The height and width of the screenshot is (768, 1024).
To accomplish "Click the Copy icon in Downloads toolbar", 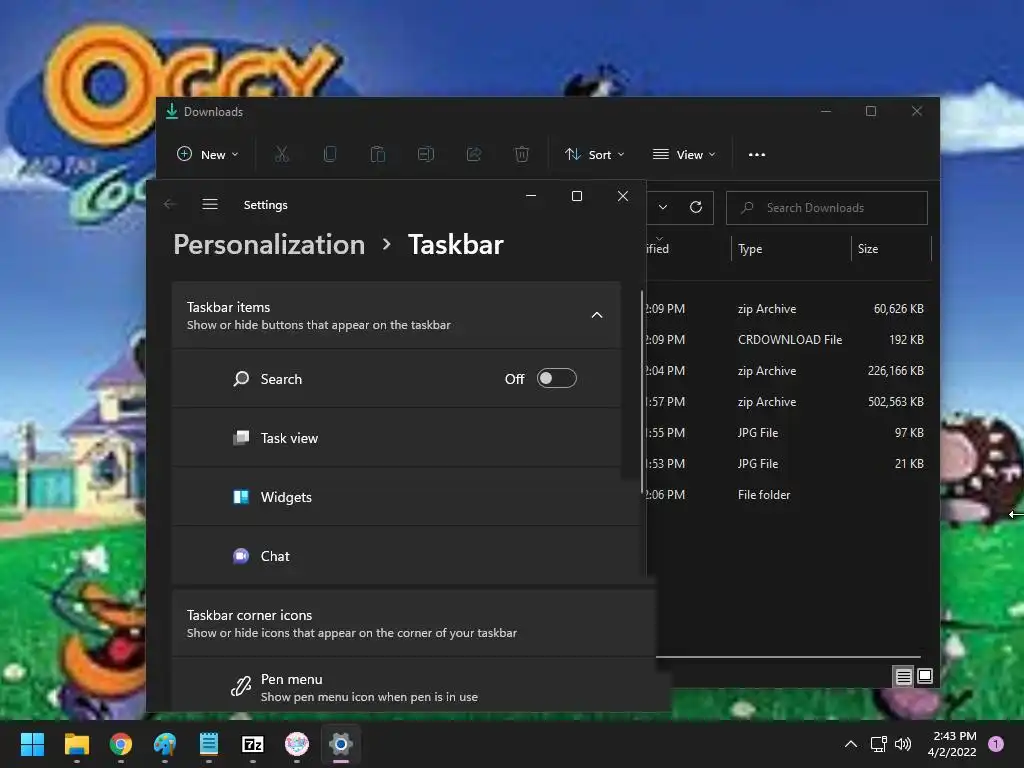I will [330, 155].
